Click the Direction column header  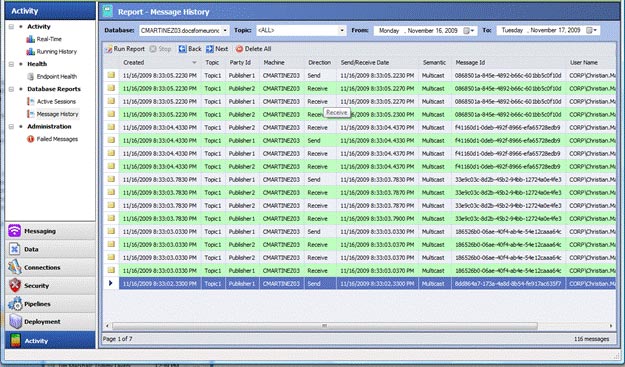point(319,63)
